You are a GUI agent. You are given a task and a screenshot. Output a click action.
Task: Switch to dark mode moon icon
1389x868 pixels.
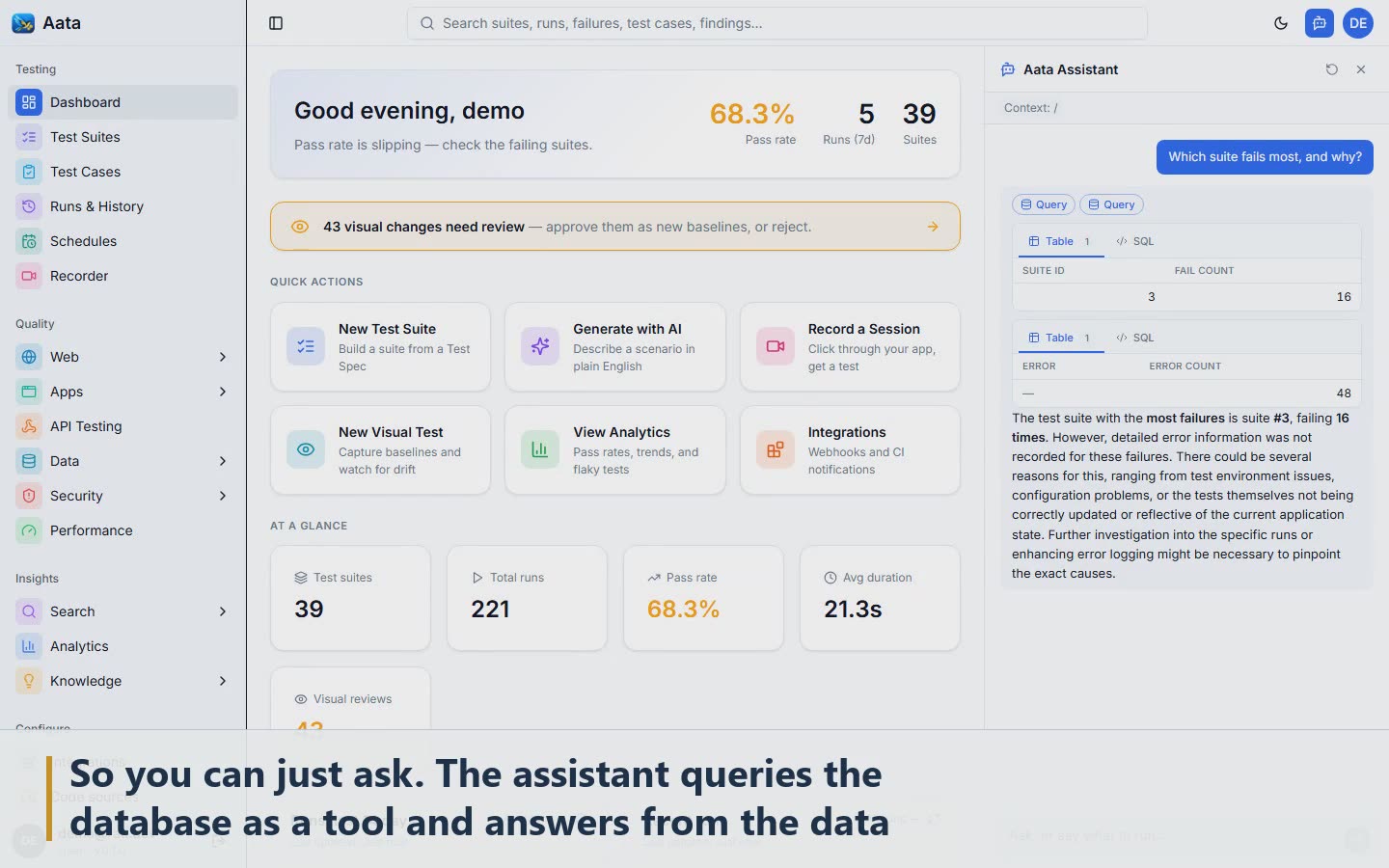coord(1281,23)
